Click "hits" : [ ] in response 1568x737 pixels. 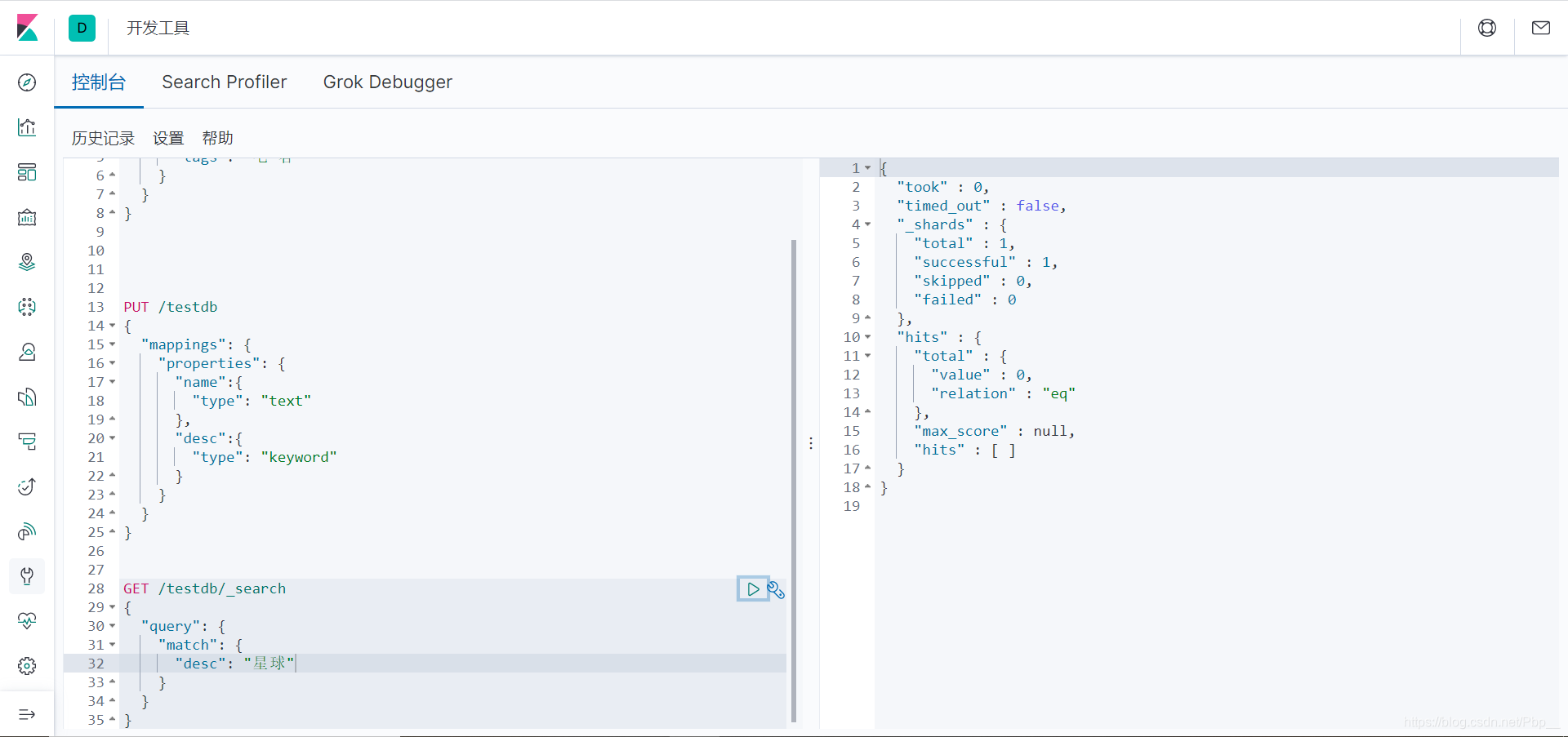(x=965, y=450)
